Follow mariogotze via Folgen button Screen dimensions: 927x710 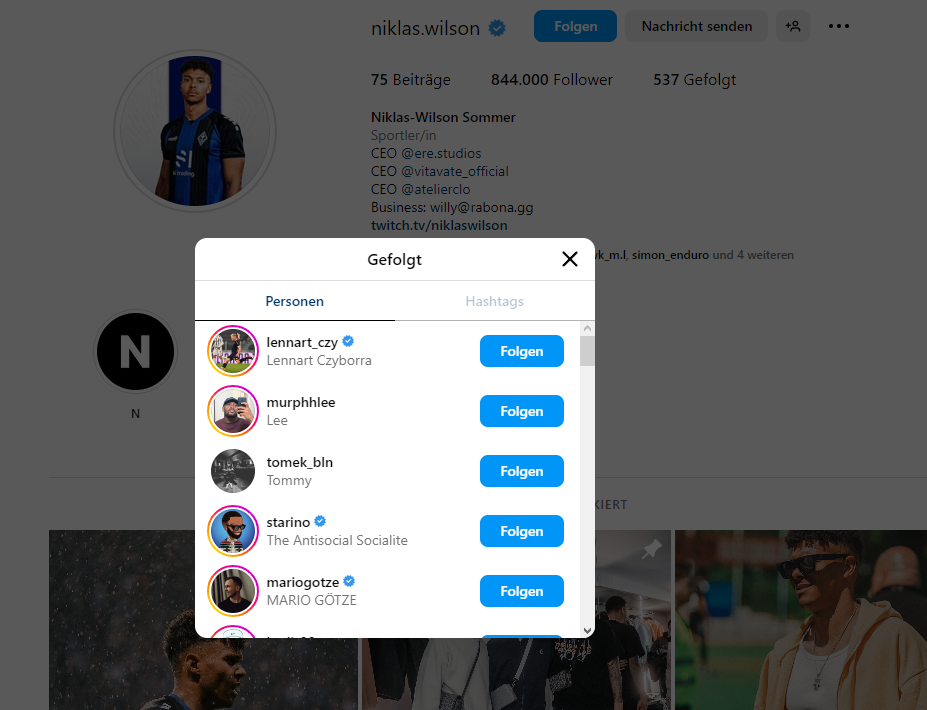(521, 591)
